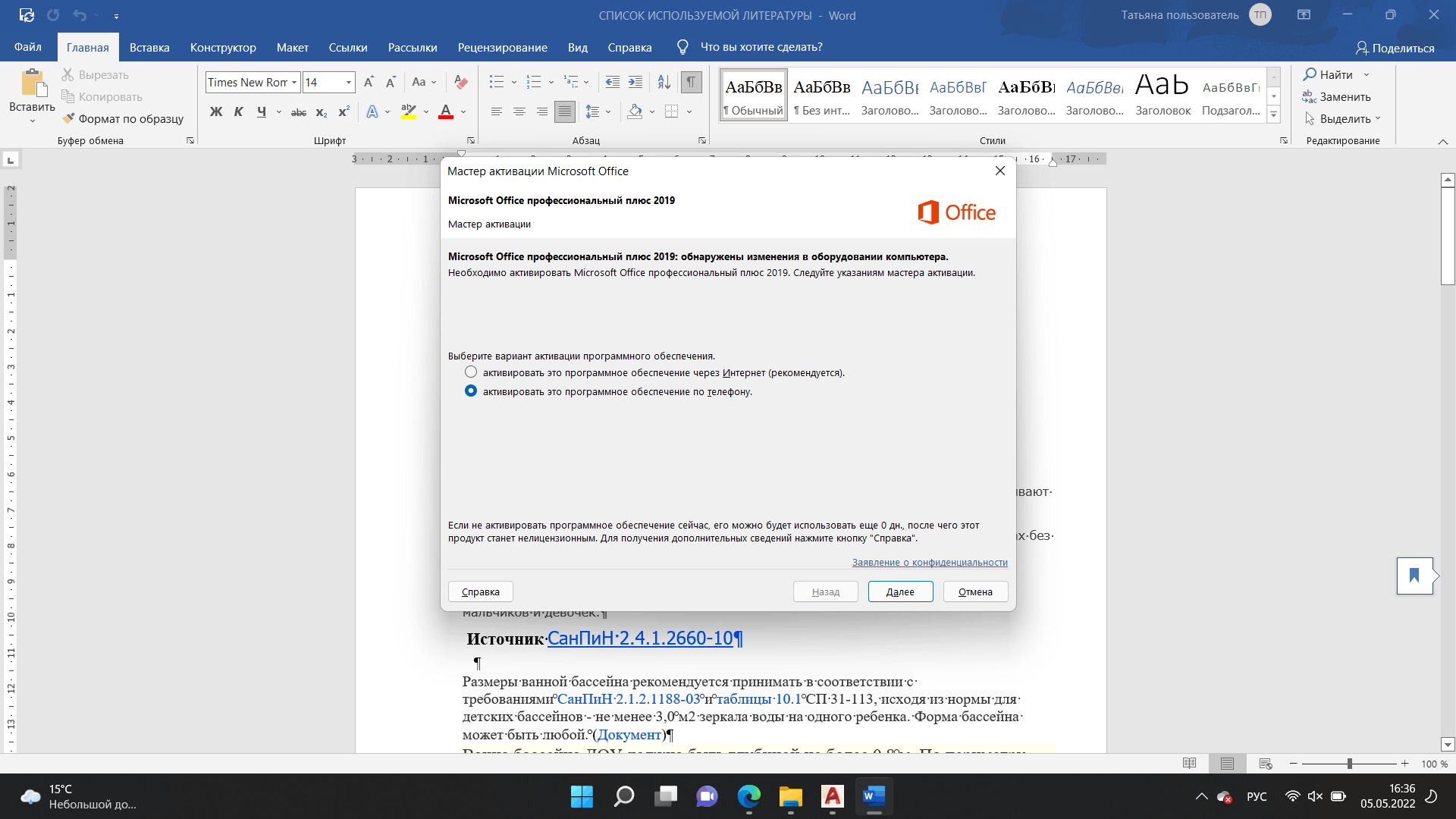Image resolution: width=1456 pixels, height=819 pixels.
Task: Select activate by telephone radio option
Action: click(x=471, y=391)
